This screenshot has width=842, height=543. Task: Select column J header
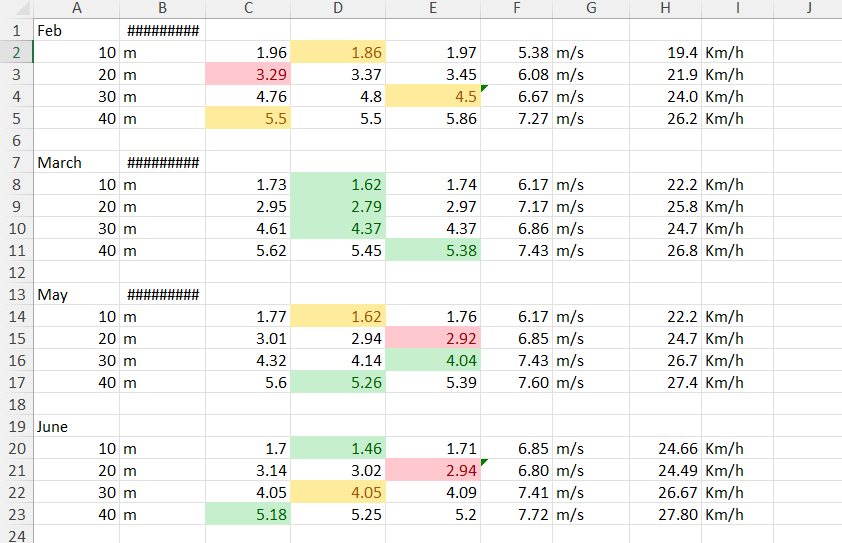[808, 8]
